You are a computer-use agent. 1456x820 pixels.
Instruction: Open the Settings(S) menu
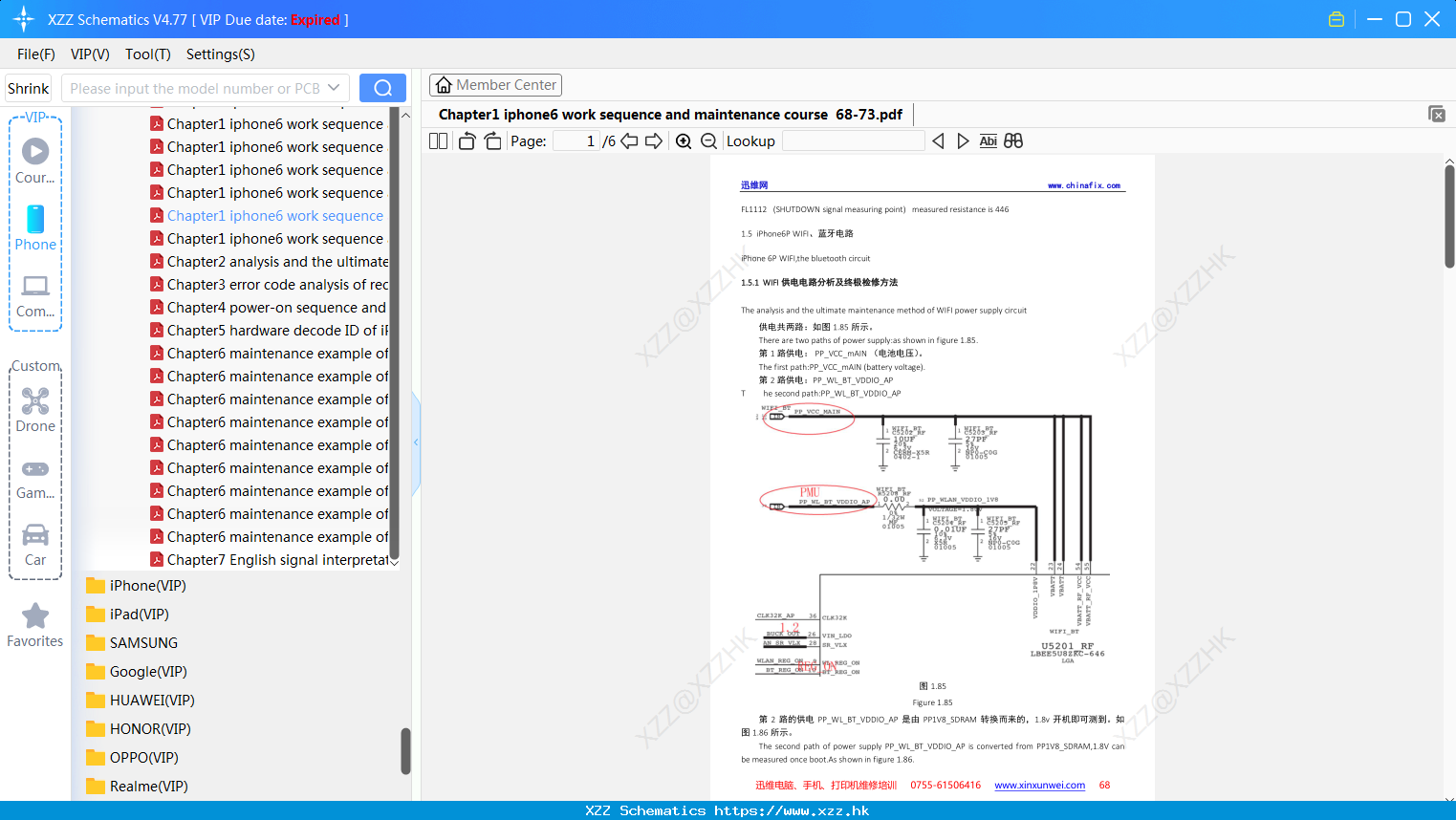[x=221, y=54]
